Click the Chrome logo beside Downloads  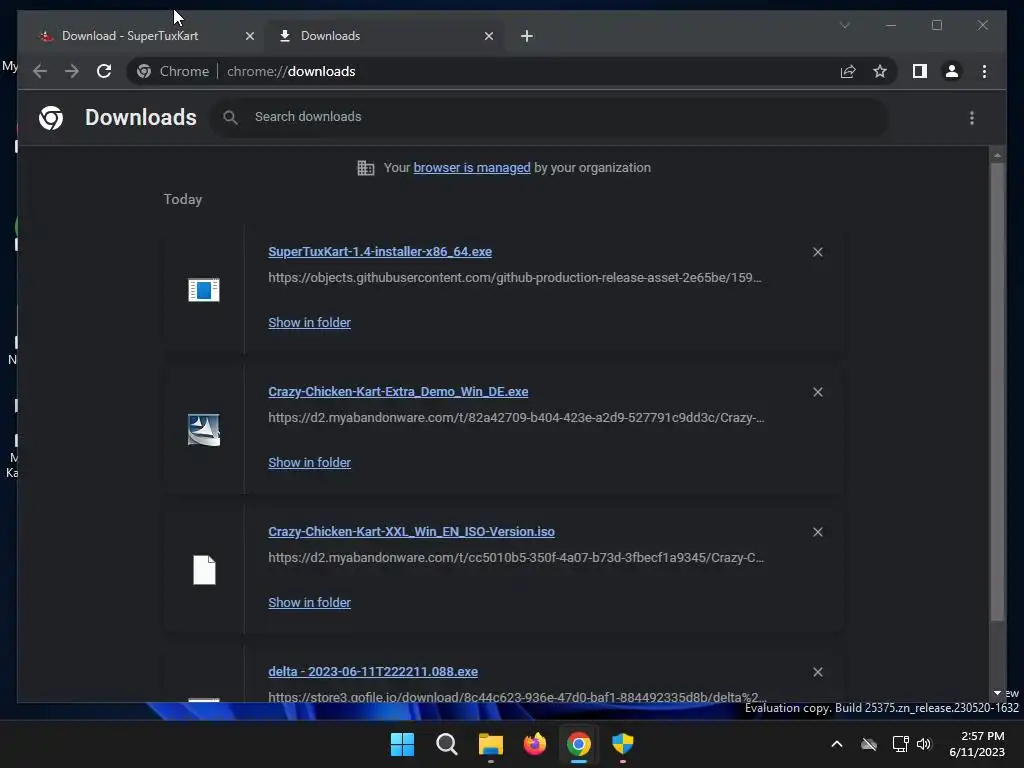[x=51, y=118]
